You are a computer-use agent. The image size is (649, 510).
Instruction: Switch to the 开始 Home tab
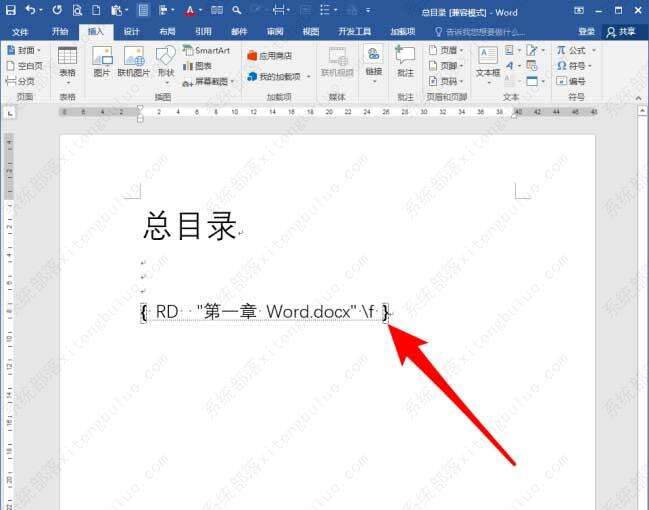pos(60,31)
